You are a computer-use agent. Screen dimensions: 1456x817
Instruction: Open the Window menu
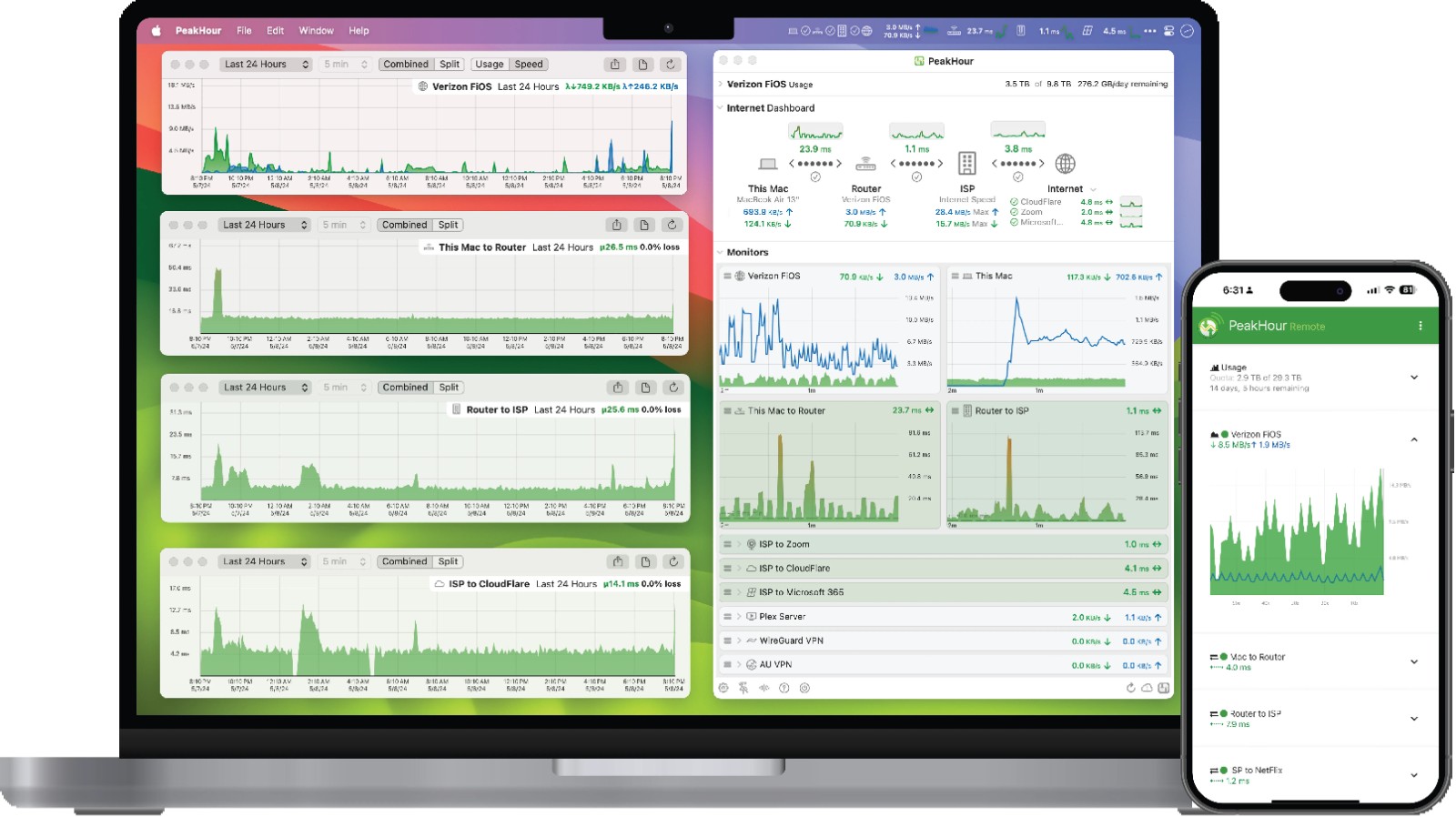click(x=316, y=31)
